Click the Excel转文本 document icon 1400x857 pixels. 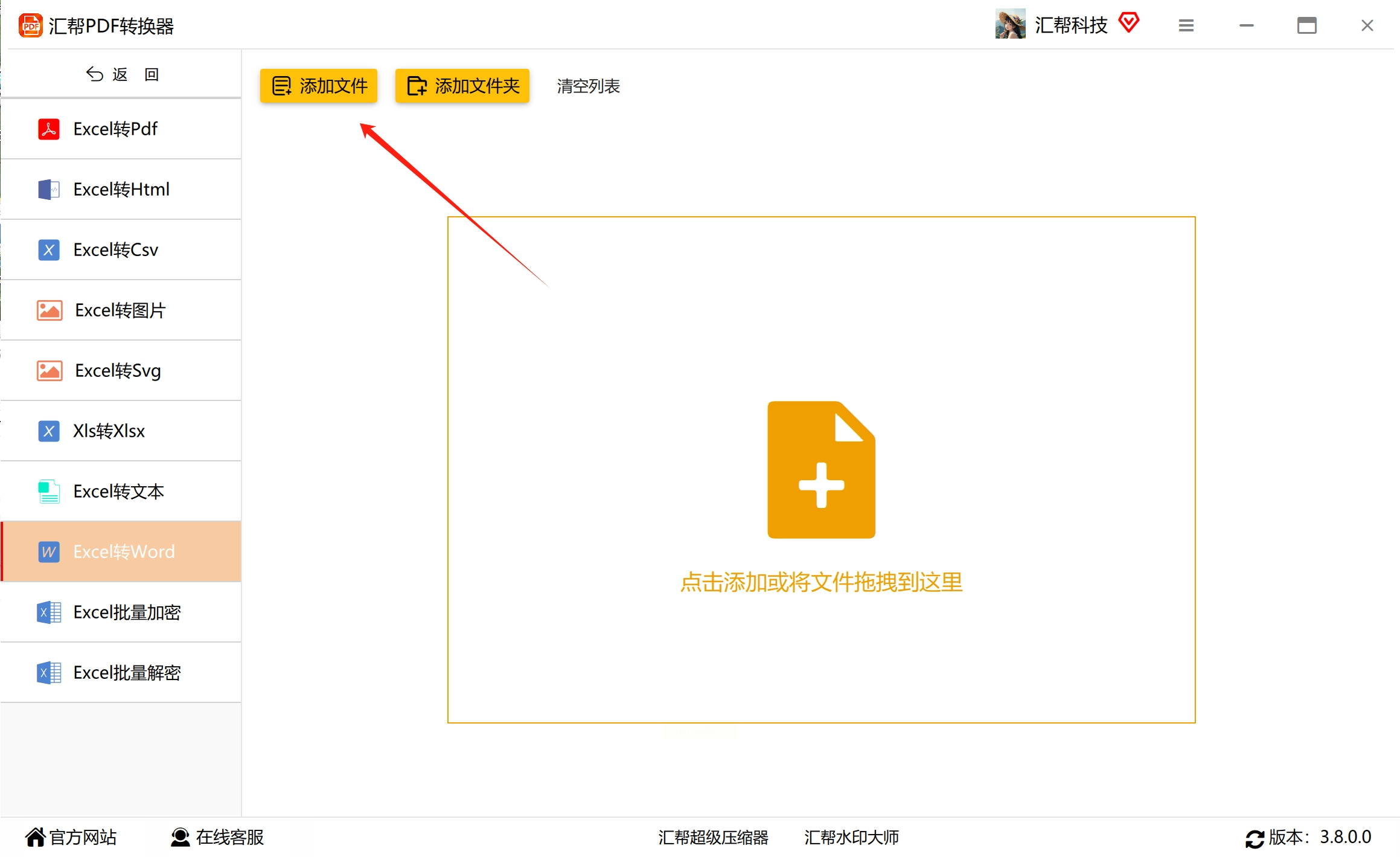tap(49, 492)
